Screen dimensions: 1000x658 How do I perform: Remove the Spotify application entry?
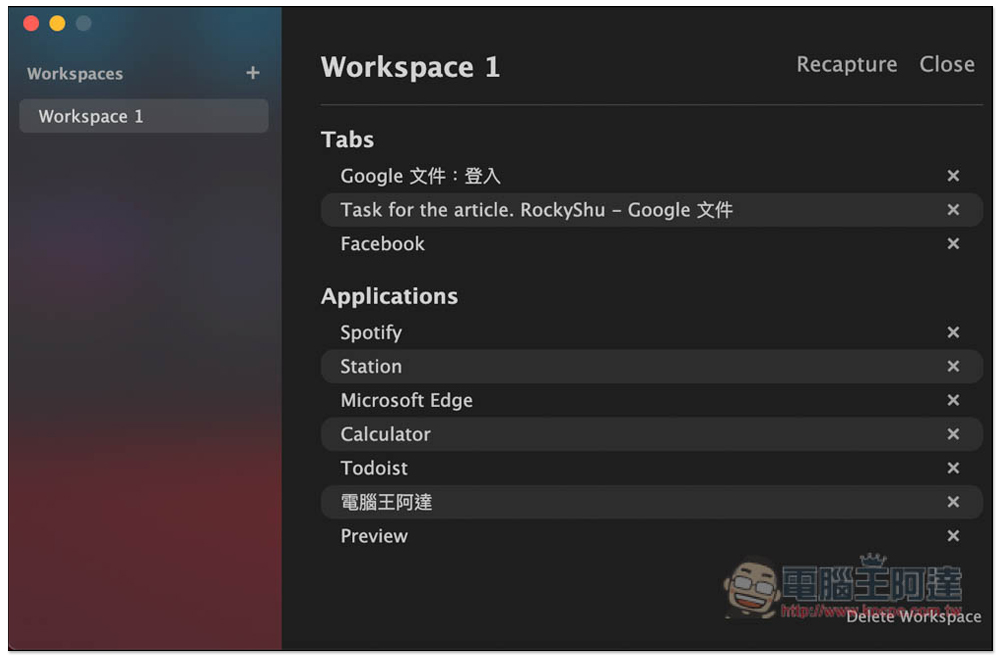click(x=953, y=333)
